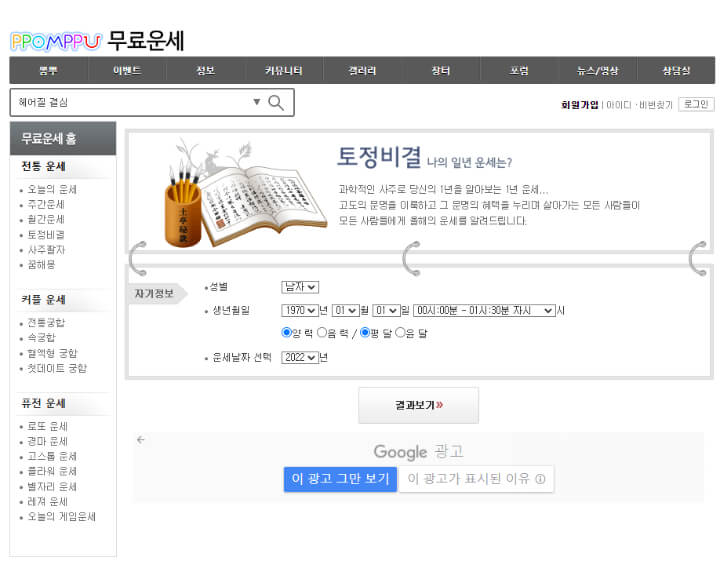Click the search input with 헤어질 결심
Viewport: 720px width, 561px height.
[x=133, y=102]
